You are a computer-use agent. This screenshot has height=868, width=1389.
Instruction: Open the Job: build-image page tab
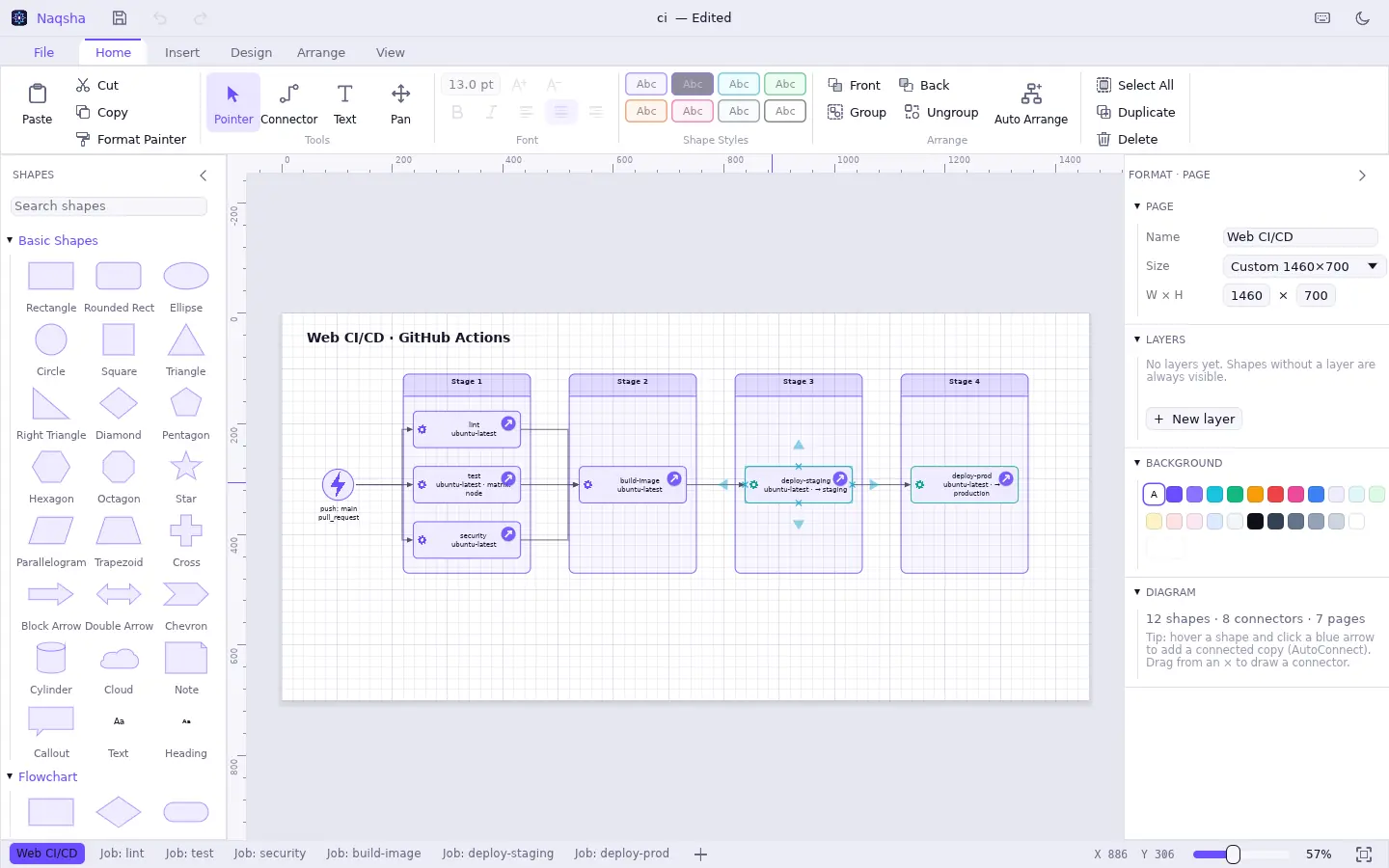click(x=373, y=854)
